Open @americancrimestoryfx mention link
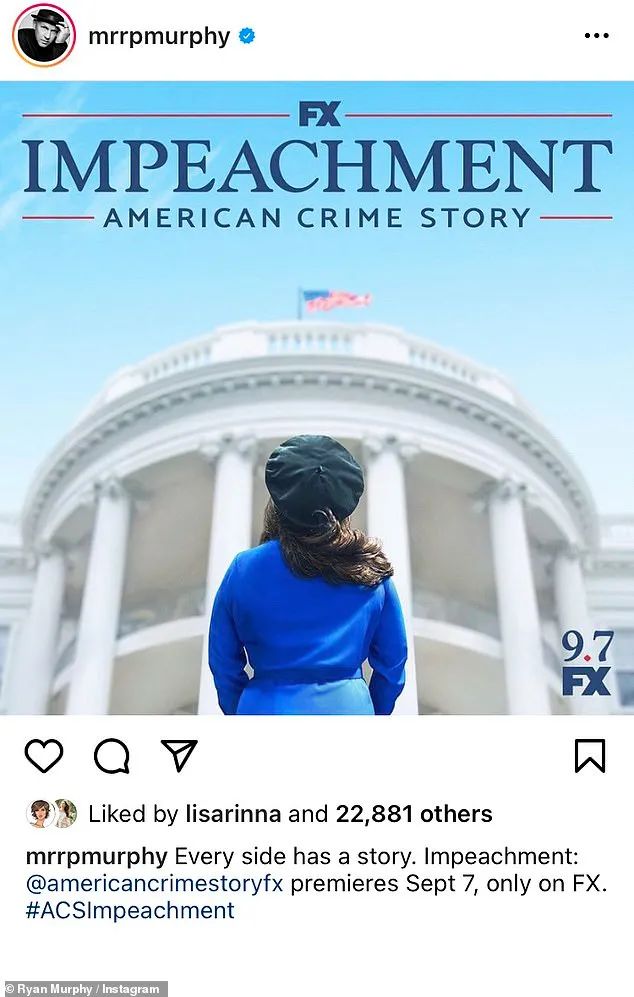 tap(155, 883)
